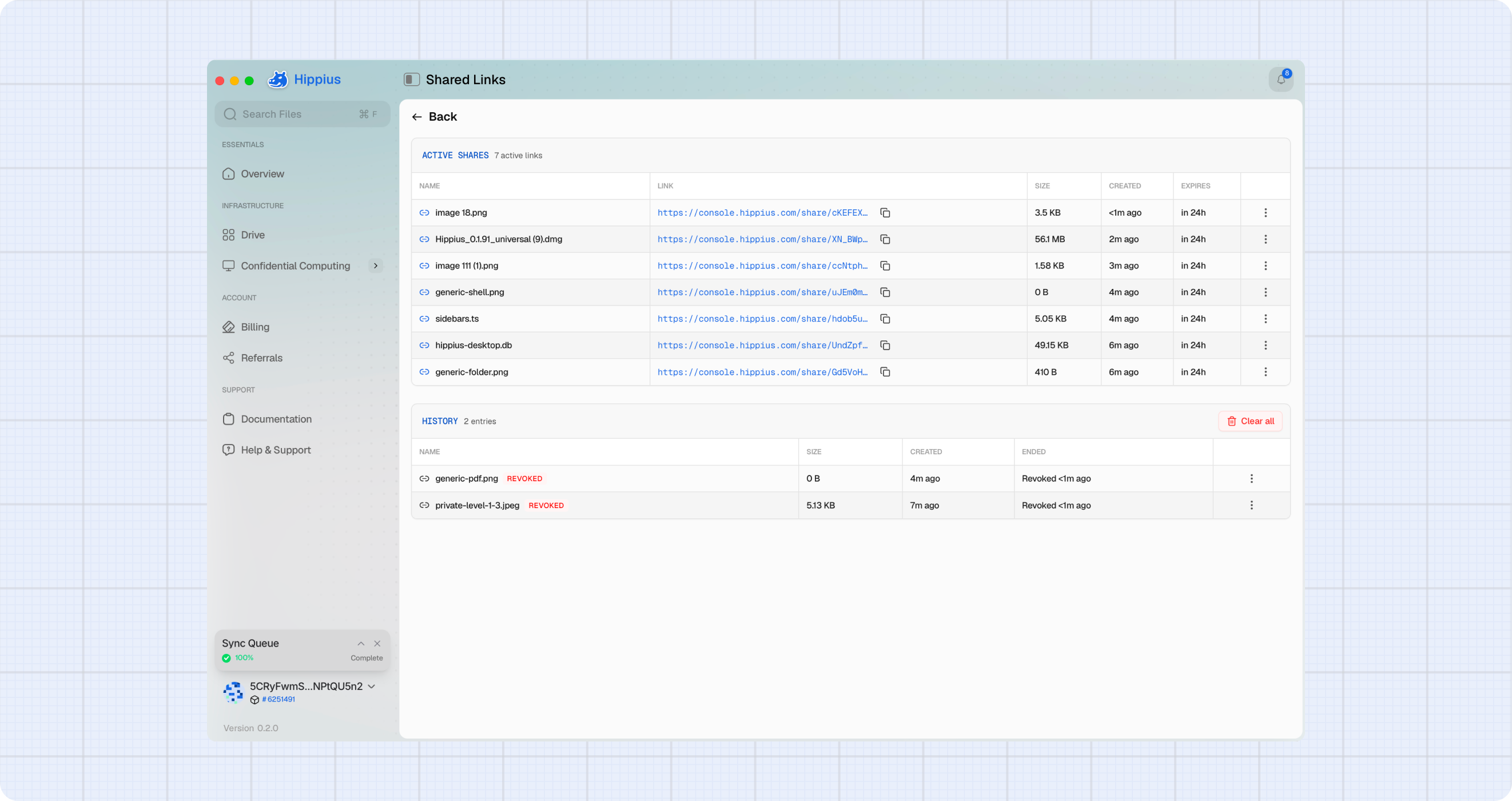Image resolution: width=1512 pixels, height=801 pixels.
Task: Click block number #6251491
Action: click(278, 699)
